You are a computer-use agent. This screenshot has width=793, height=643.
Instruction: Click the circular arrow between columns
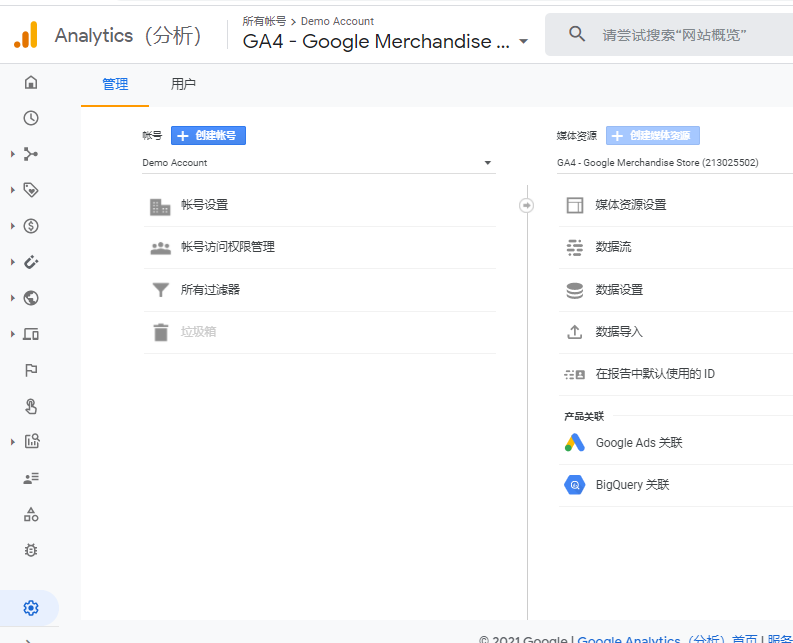click(x=526, y=205)
